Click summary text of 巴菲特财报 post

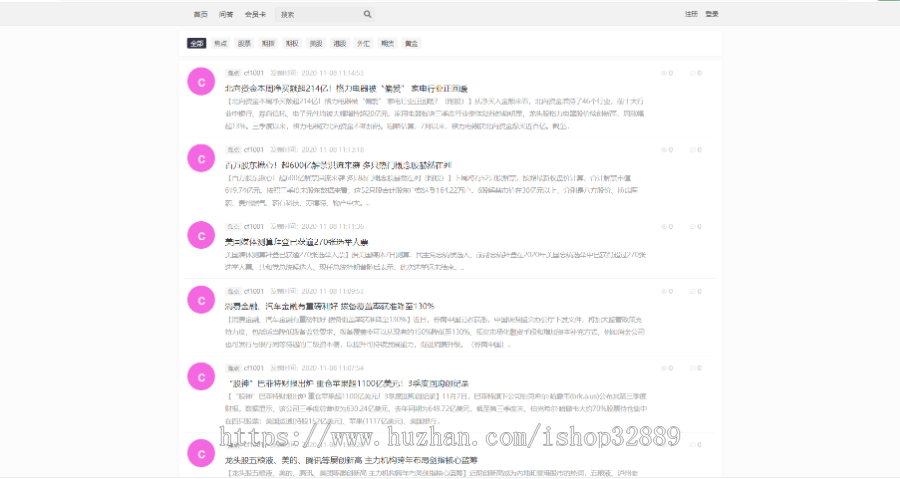(x=436, y=408)
